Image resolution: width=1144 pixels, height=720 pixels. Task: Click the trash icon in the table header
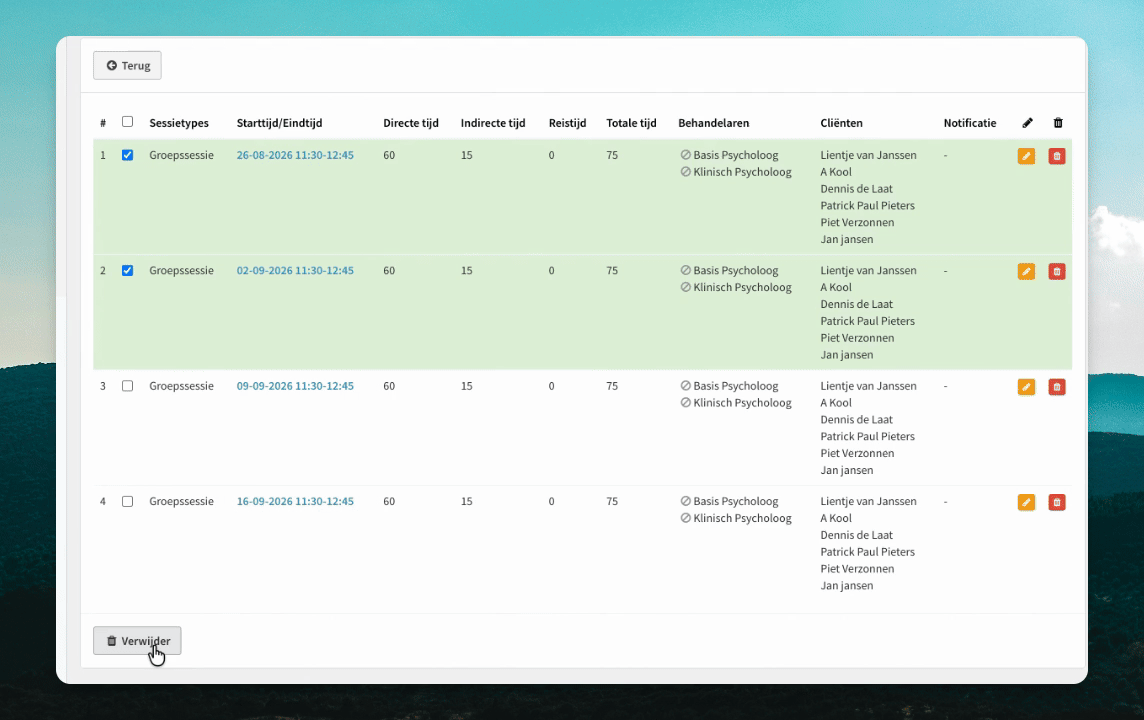tap(1058, 123)
